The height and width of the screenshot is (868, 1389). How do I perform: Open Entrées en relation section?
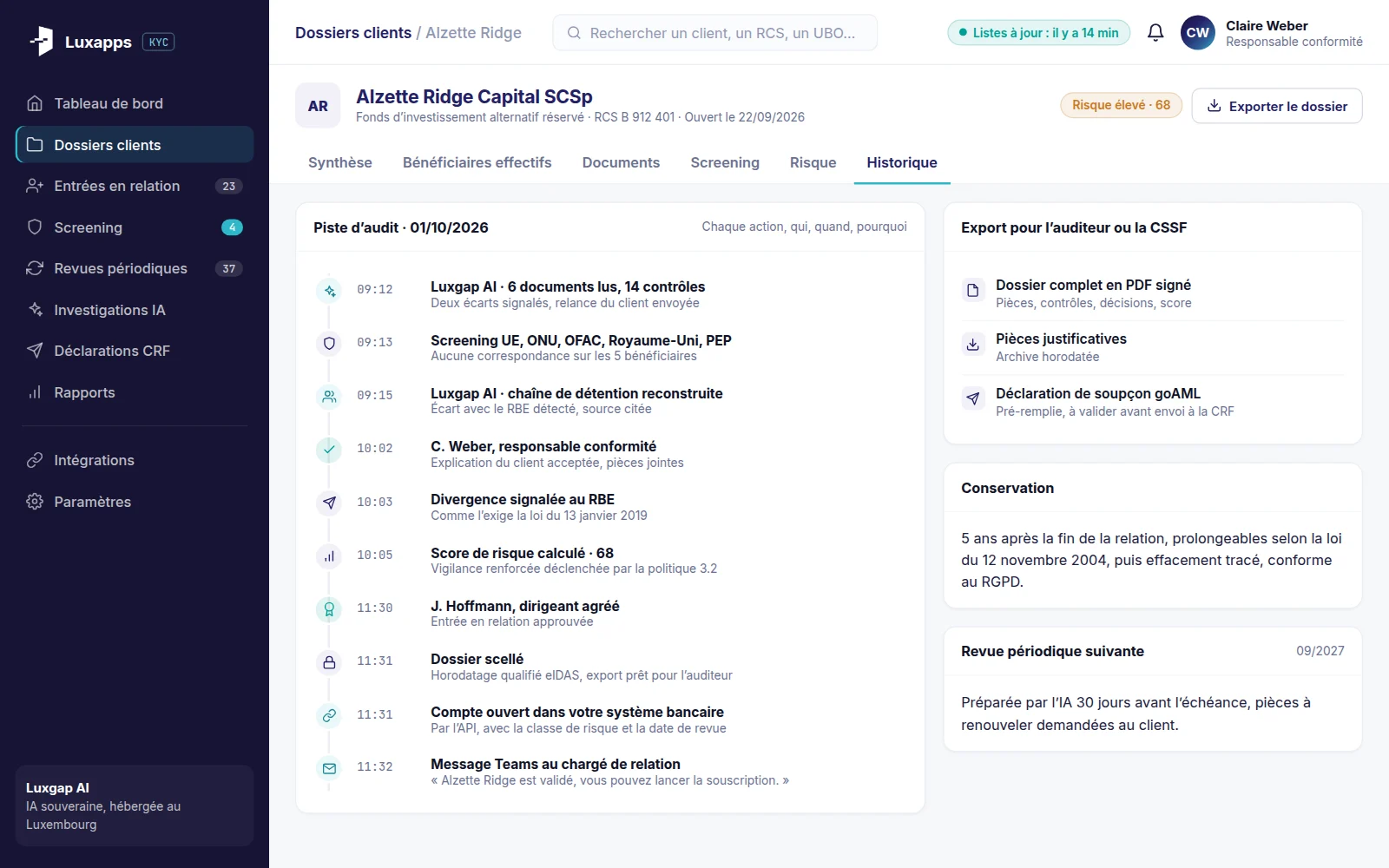pyautogui.click(x=135, y=186)
